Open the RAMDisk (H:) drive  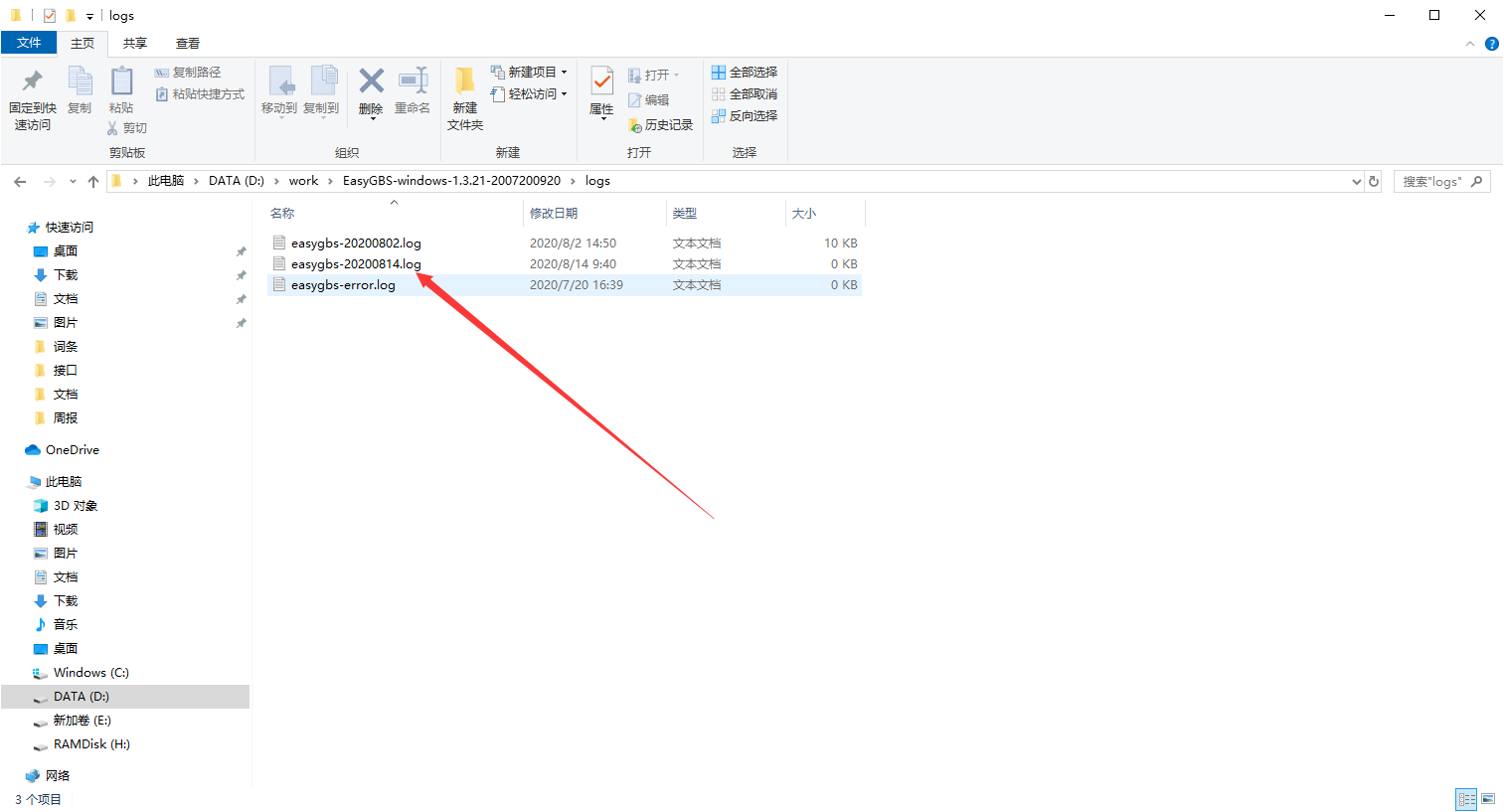click(82, 744)
